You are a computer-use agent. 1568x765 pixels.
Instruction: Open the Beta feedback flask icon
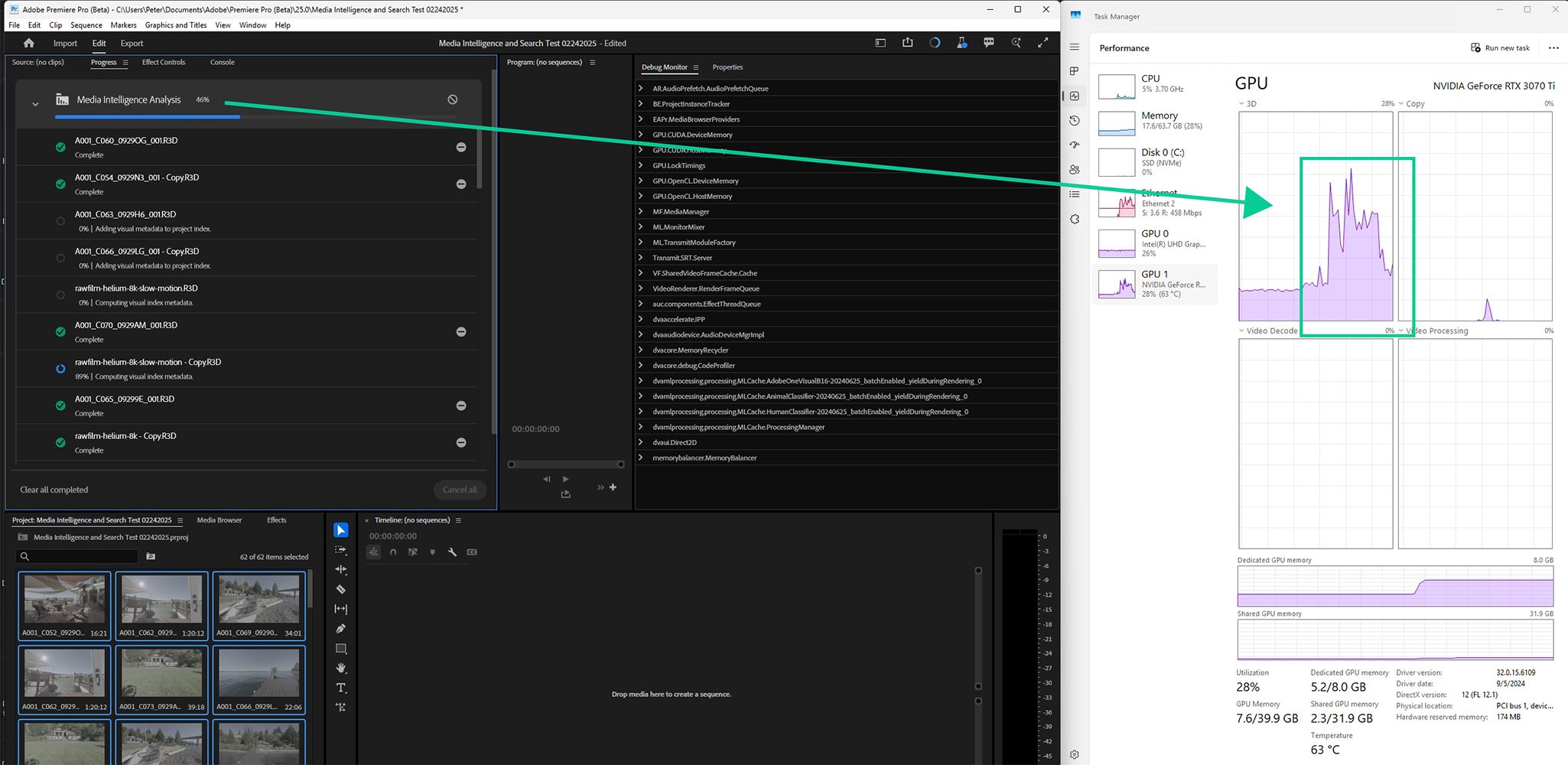[x=961, y=43]
